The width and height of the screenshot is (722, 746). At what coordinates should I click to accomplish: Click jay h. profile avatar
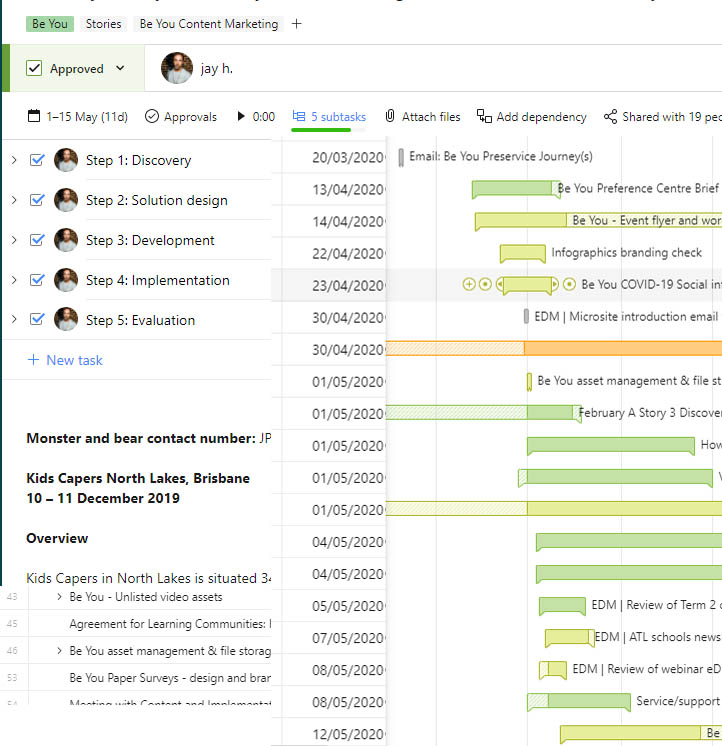[x=177, y=68]
